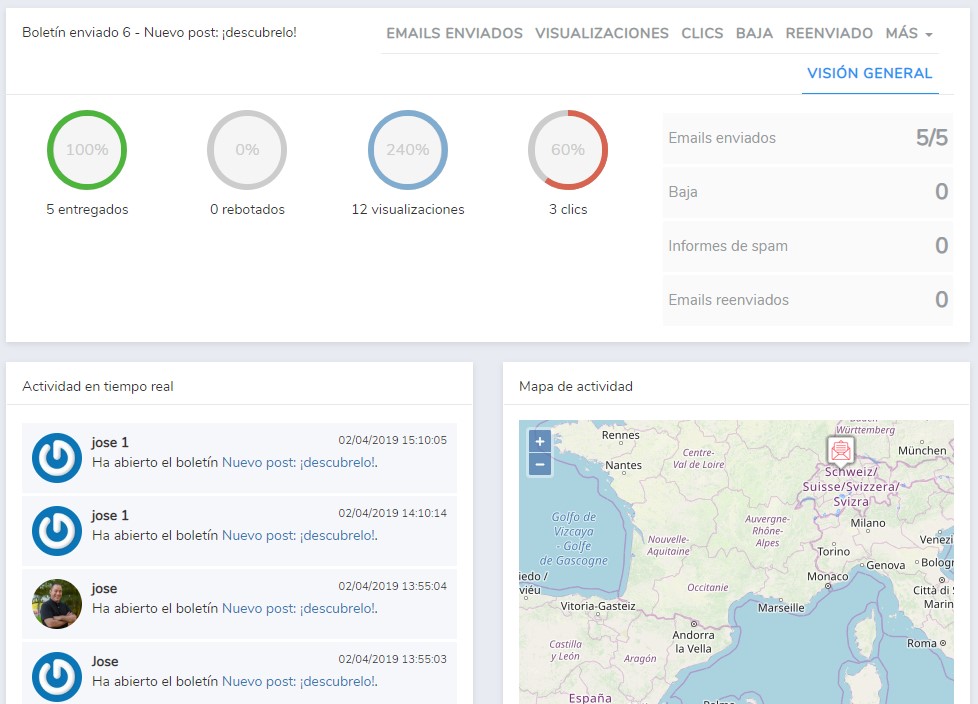Click the 60% clicks red circle gauge
978x704 pixels.
click(x=568, y=150)
